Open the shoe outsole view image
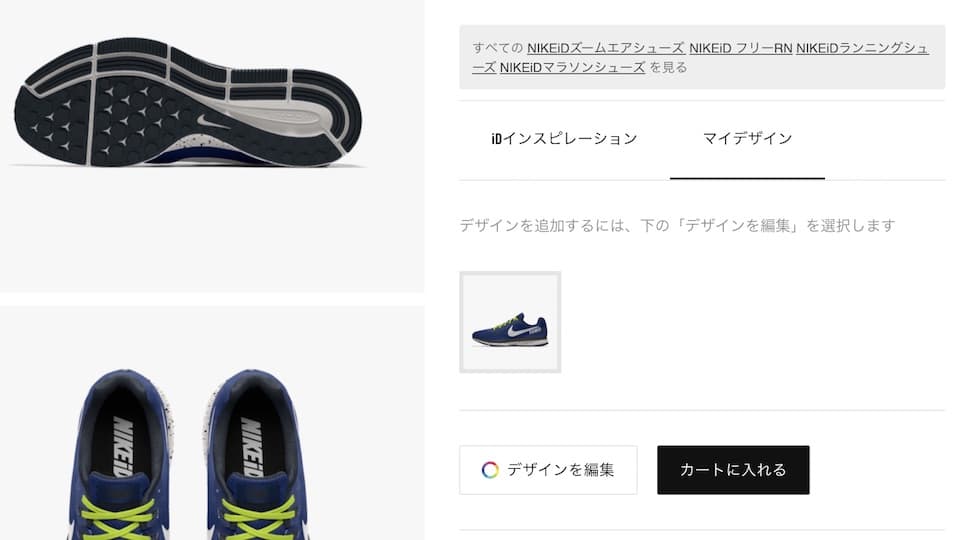 [212, 146]
